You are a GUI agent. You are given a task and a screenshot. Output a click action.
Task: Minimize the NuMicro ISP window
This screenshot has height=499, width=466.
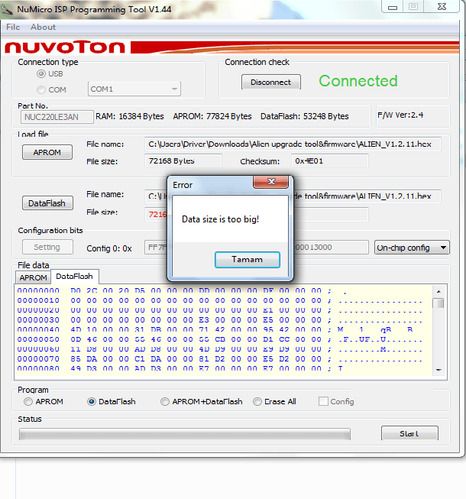tap(393, 7)
